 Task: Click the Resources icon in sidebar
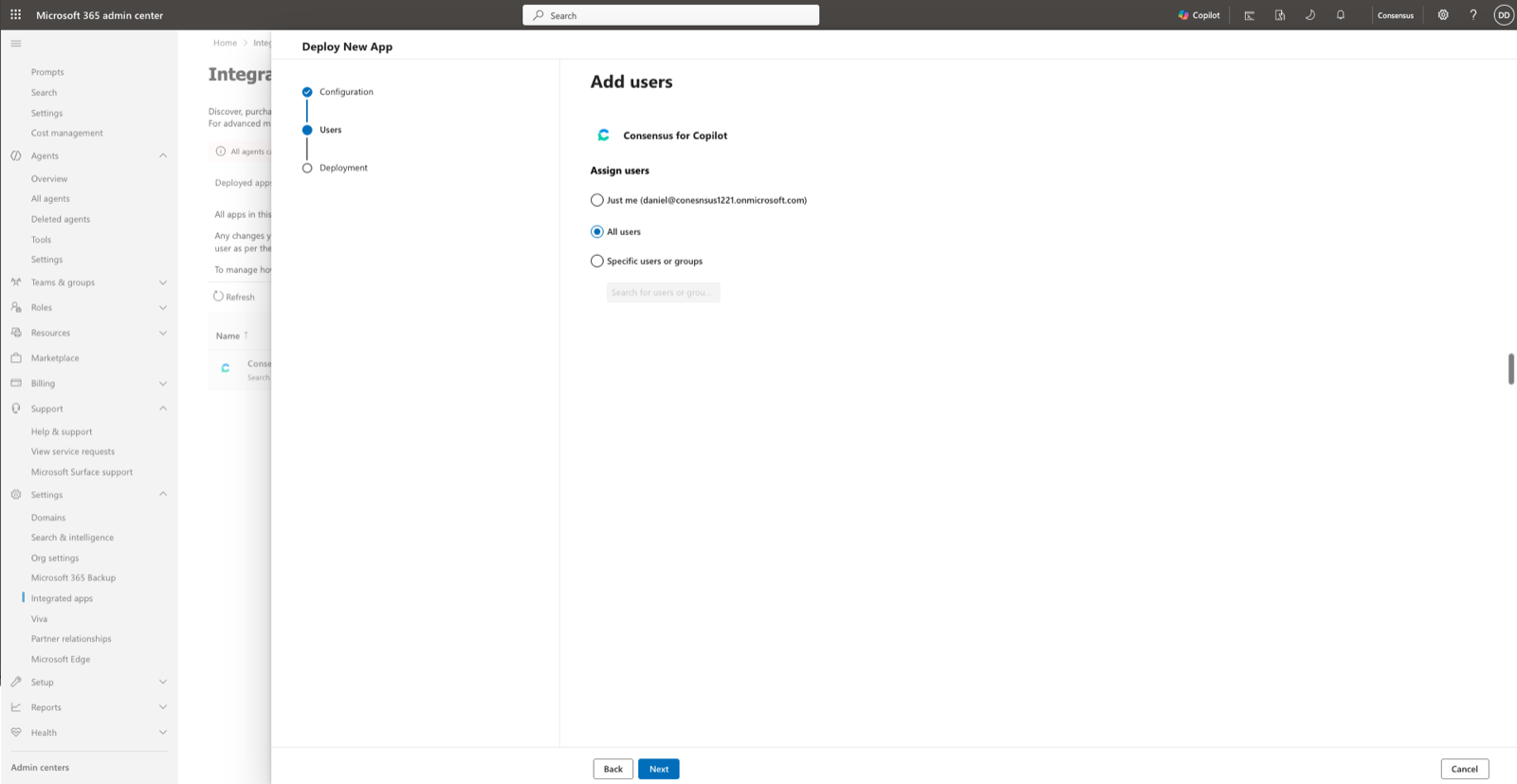16,333
